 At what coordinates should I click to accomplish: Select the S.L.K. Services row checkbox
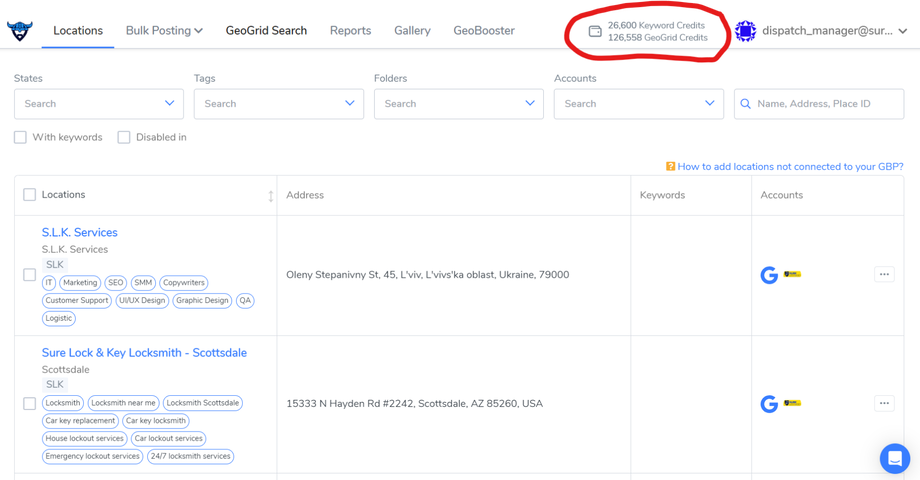(x=29, y=275)
